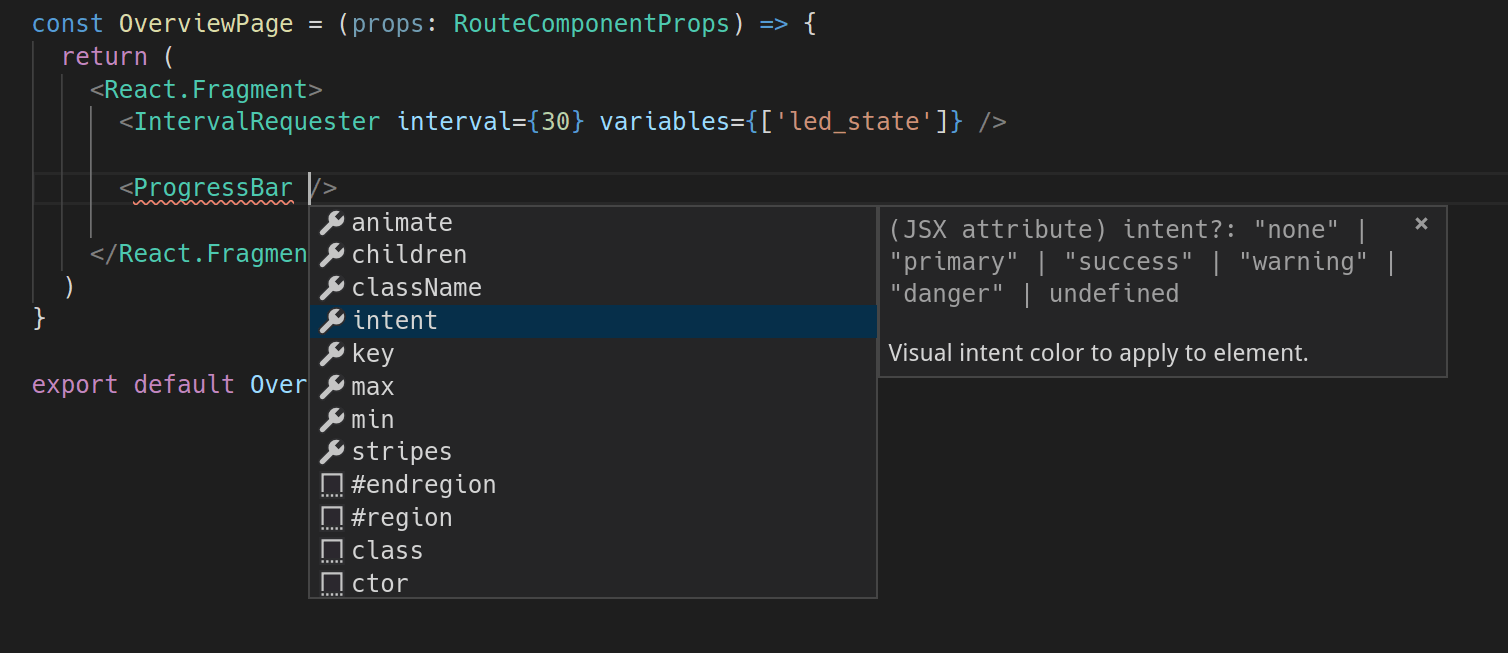Click the ProgressBar tag with error underline
This screenshot has width=1508, height=653.
pyautogui.click(x=213, y=188)
